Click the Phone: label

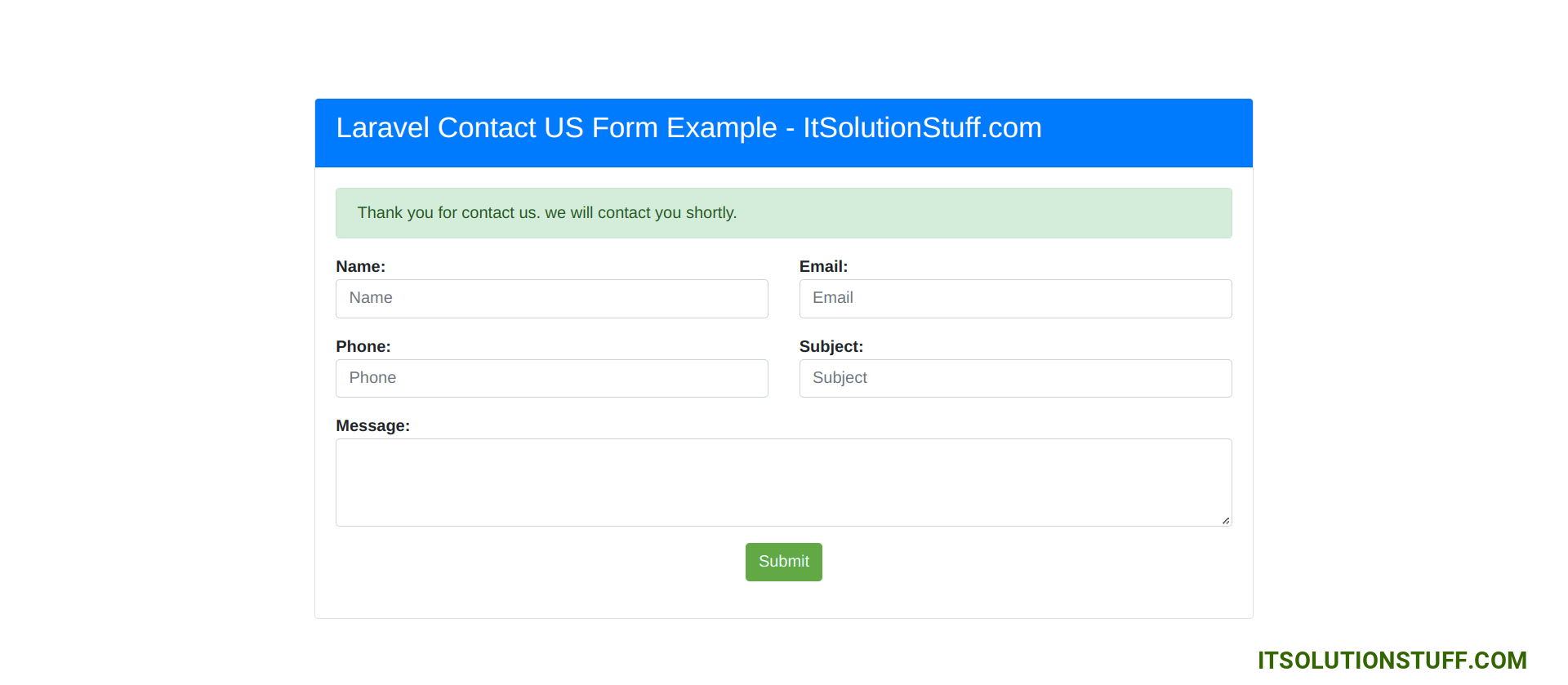coord(363,346)
